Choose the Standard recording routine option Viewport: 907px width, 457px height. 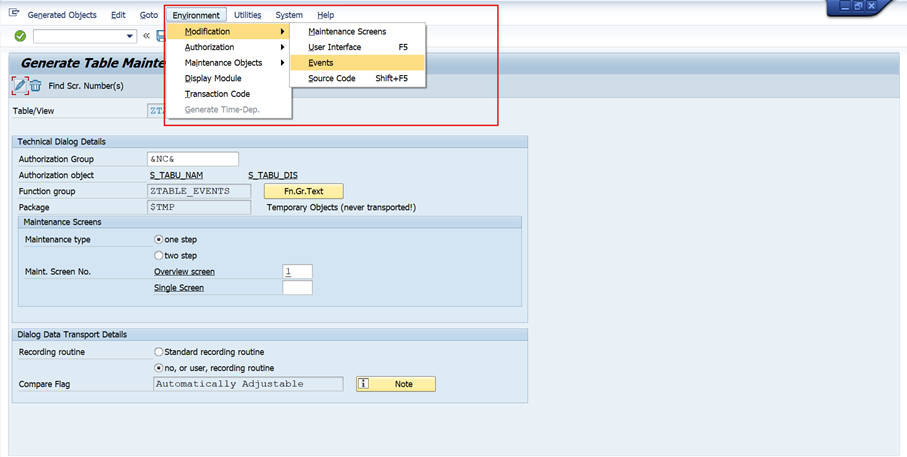(x=159, y=352)
